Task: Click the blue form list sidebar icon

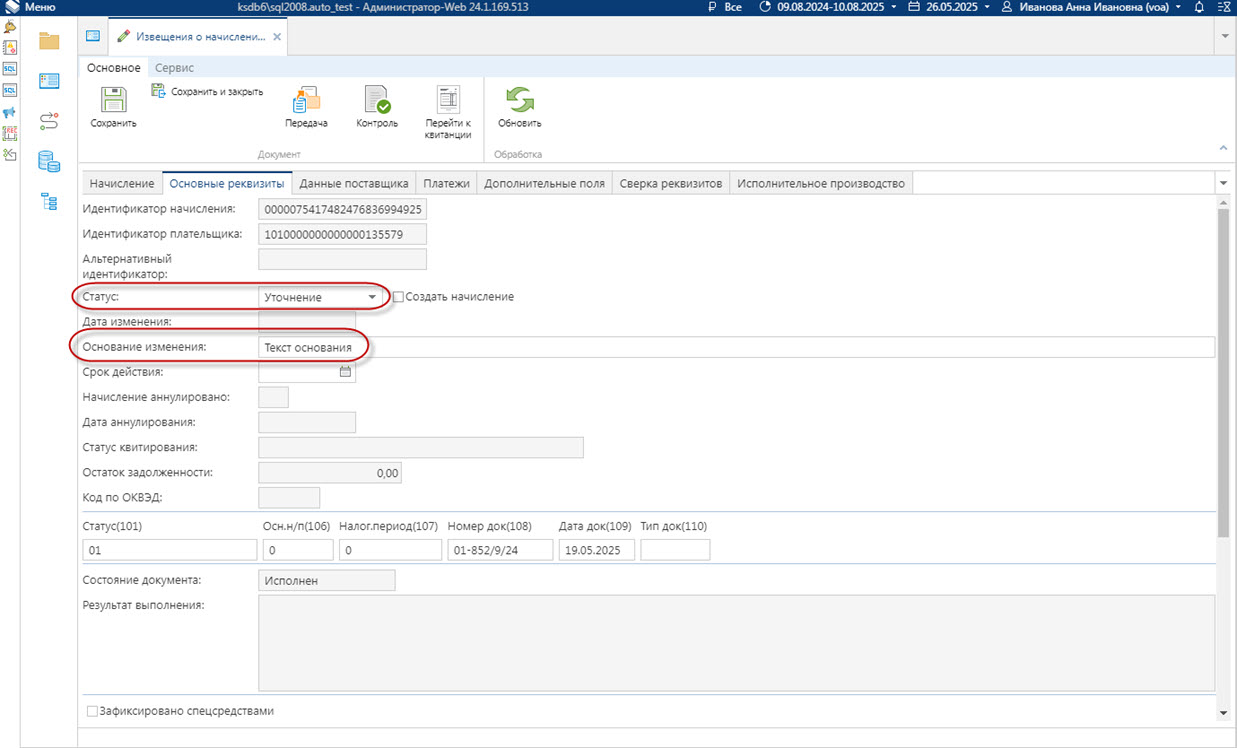Action: pyautogui.click(x=49, y=81)
